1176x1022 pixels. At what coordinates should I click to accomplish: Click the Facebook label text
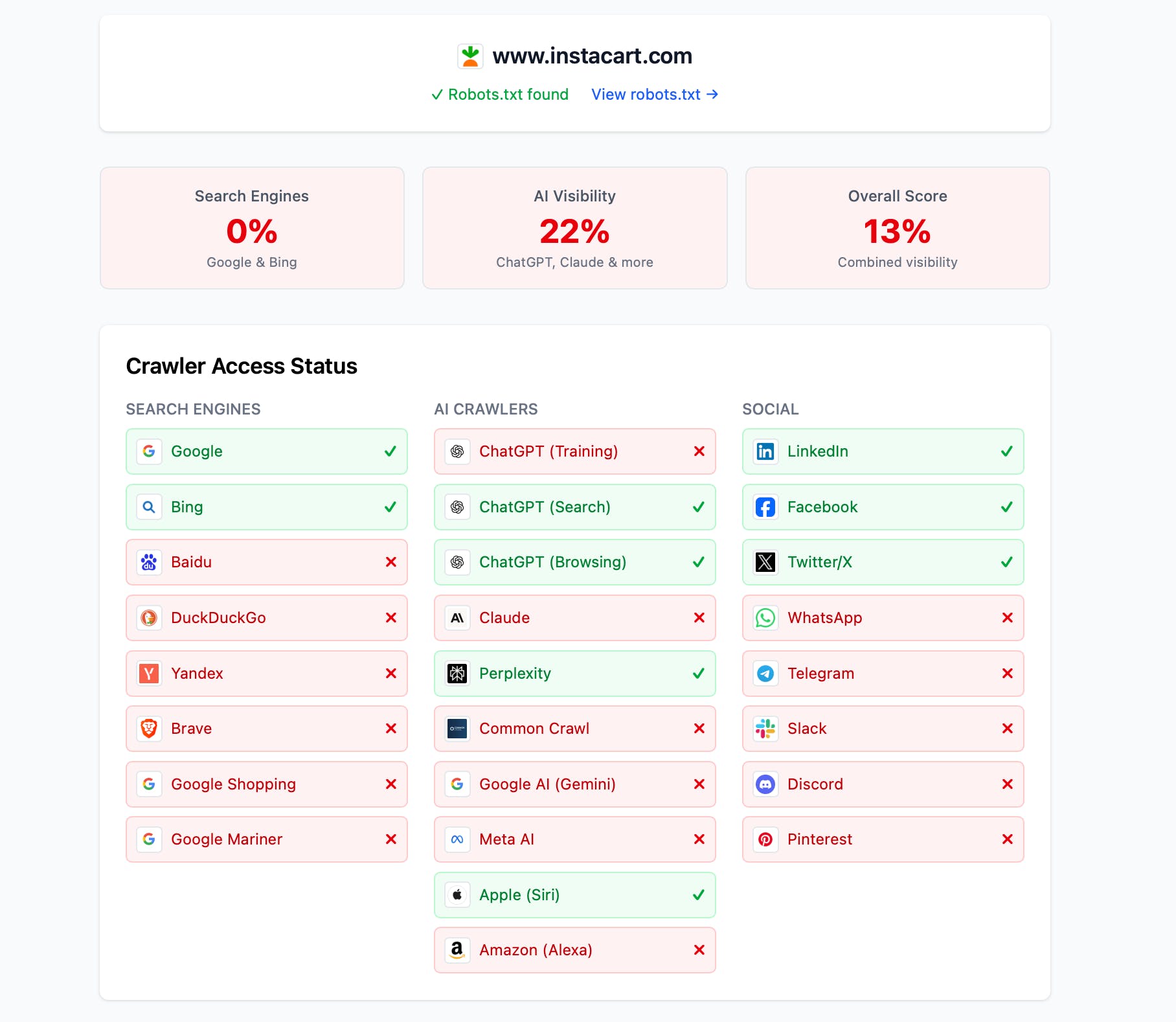pos(822,507)
